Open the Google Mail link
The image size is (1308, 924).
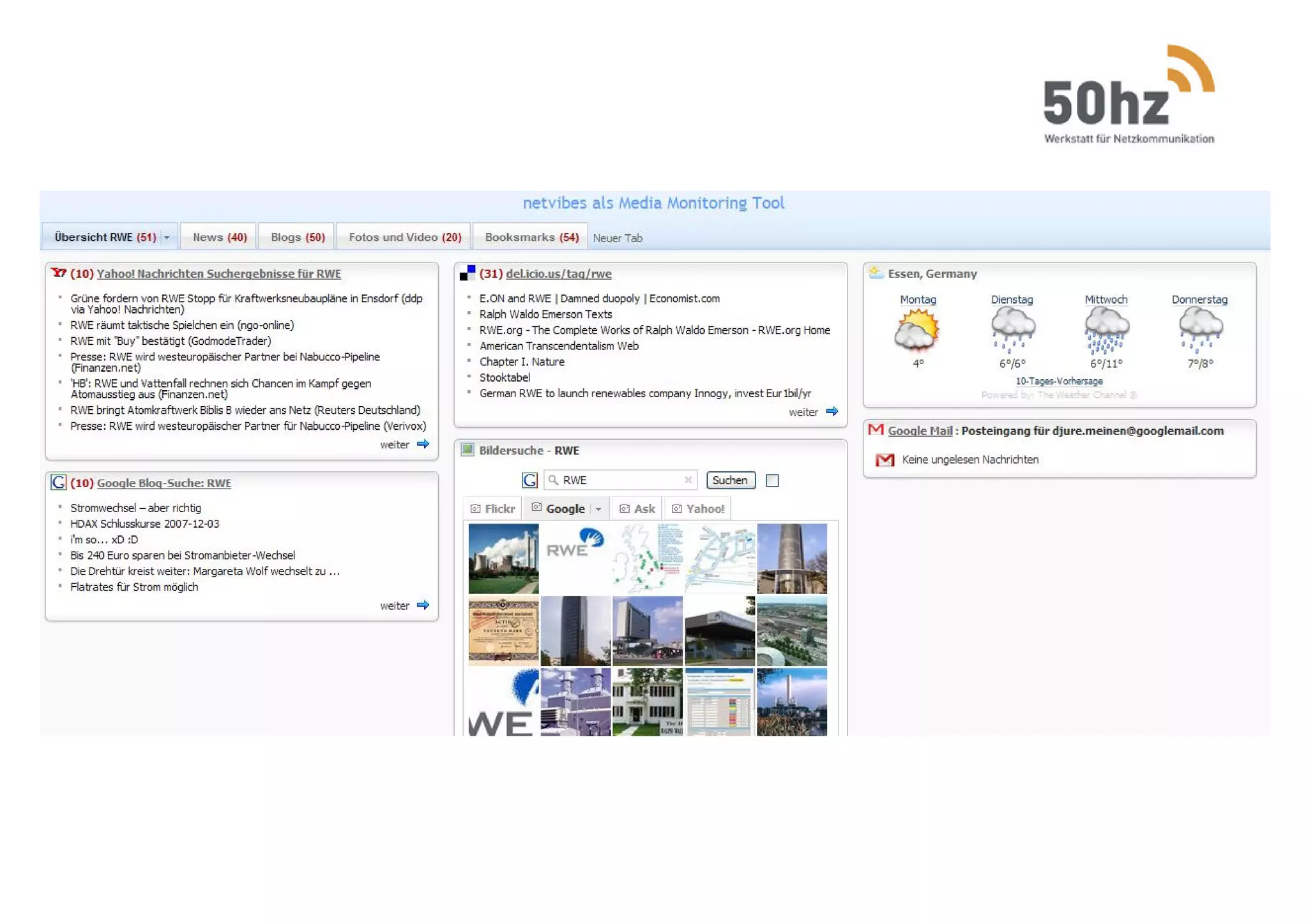[920, 430]
